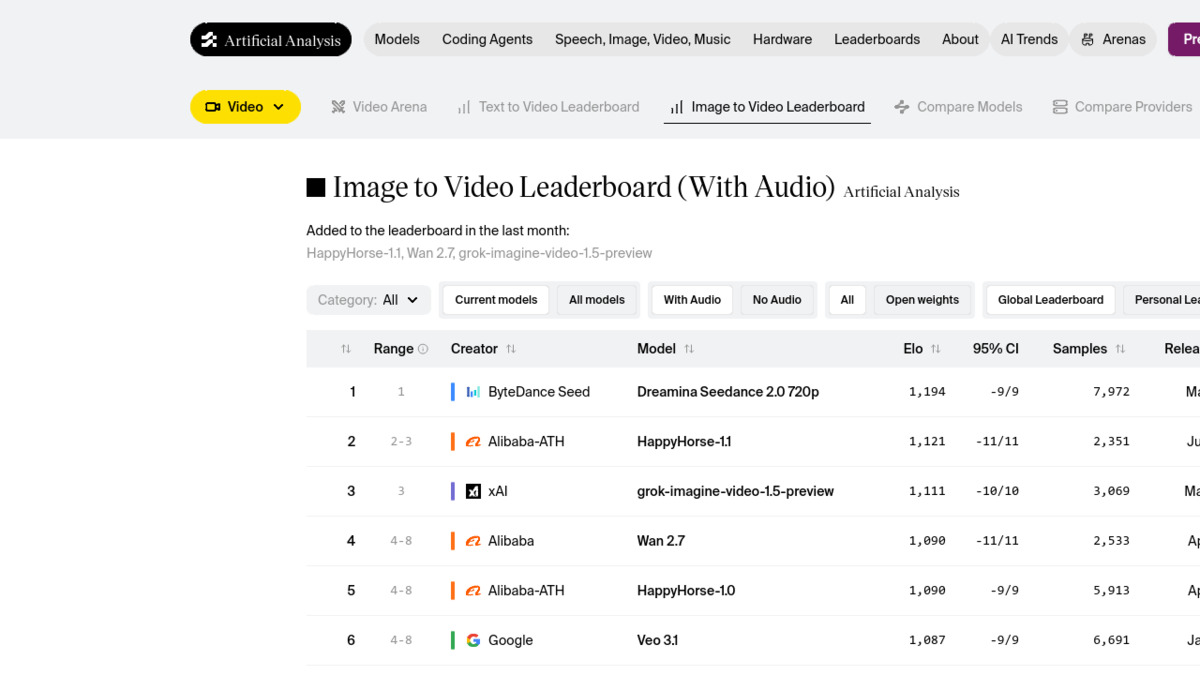
Task: Select the All models filter
Action: point(597,300)
